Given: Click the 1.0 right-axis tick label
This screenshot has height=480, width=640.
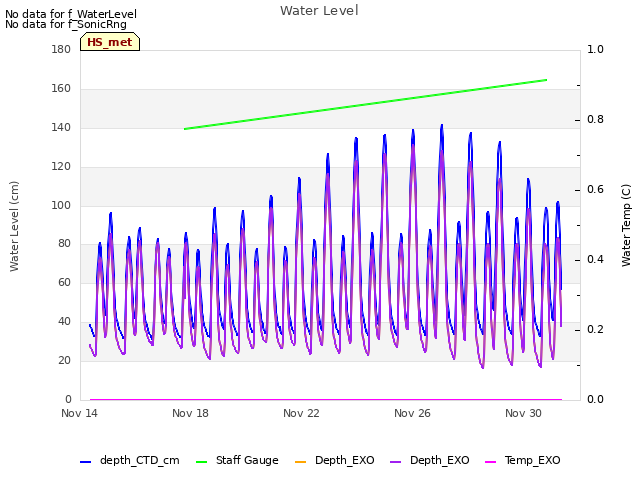Looking at the screenshot, I should 595,49.
